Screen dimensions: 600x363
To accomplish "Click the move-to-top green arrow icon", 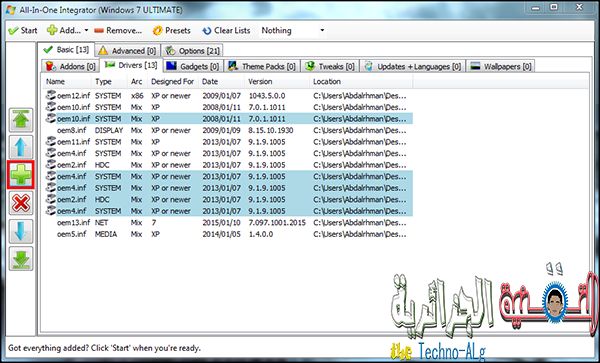I will [21, 120].
